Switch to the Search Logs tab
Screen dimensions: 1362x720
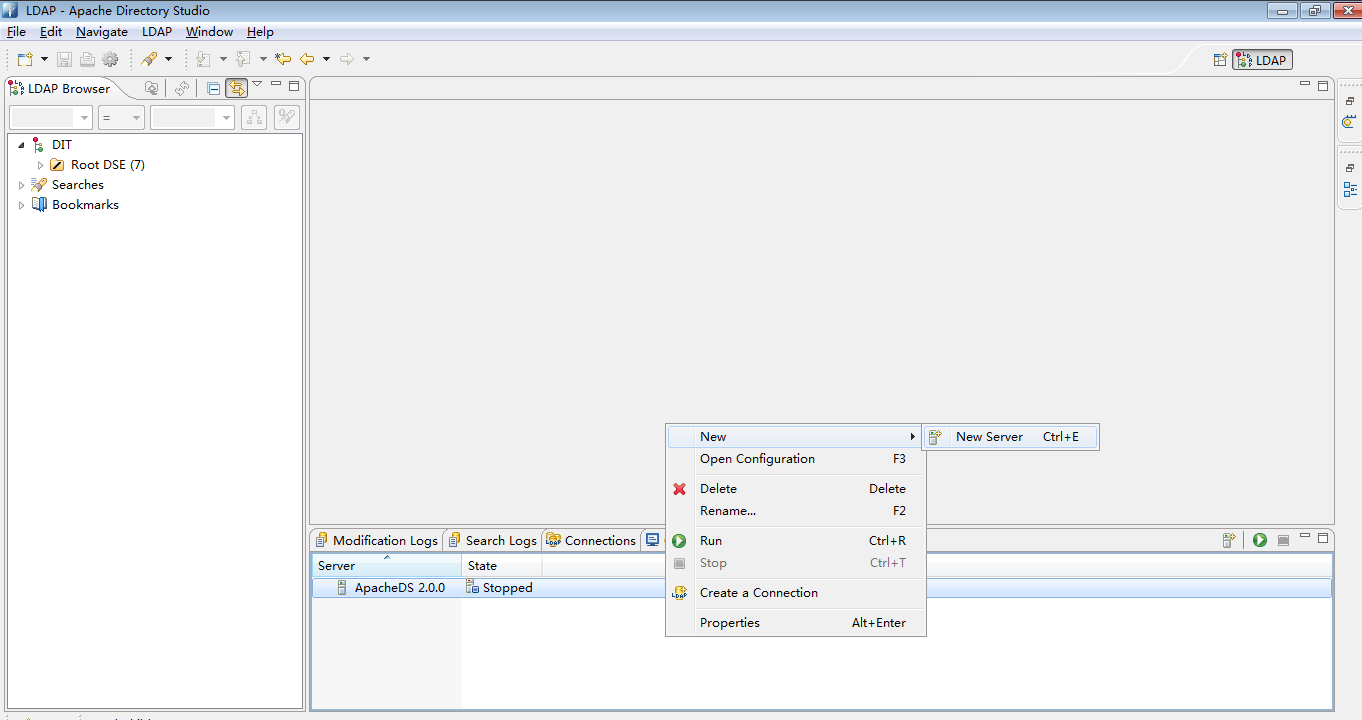(x=492, y=540)
